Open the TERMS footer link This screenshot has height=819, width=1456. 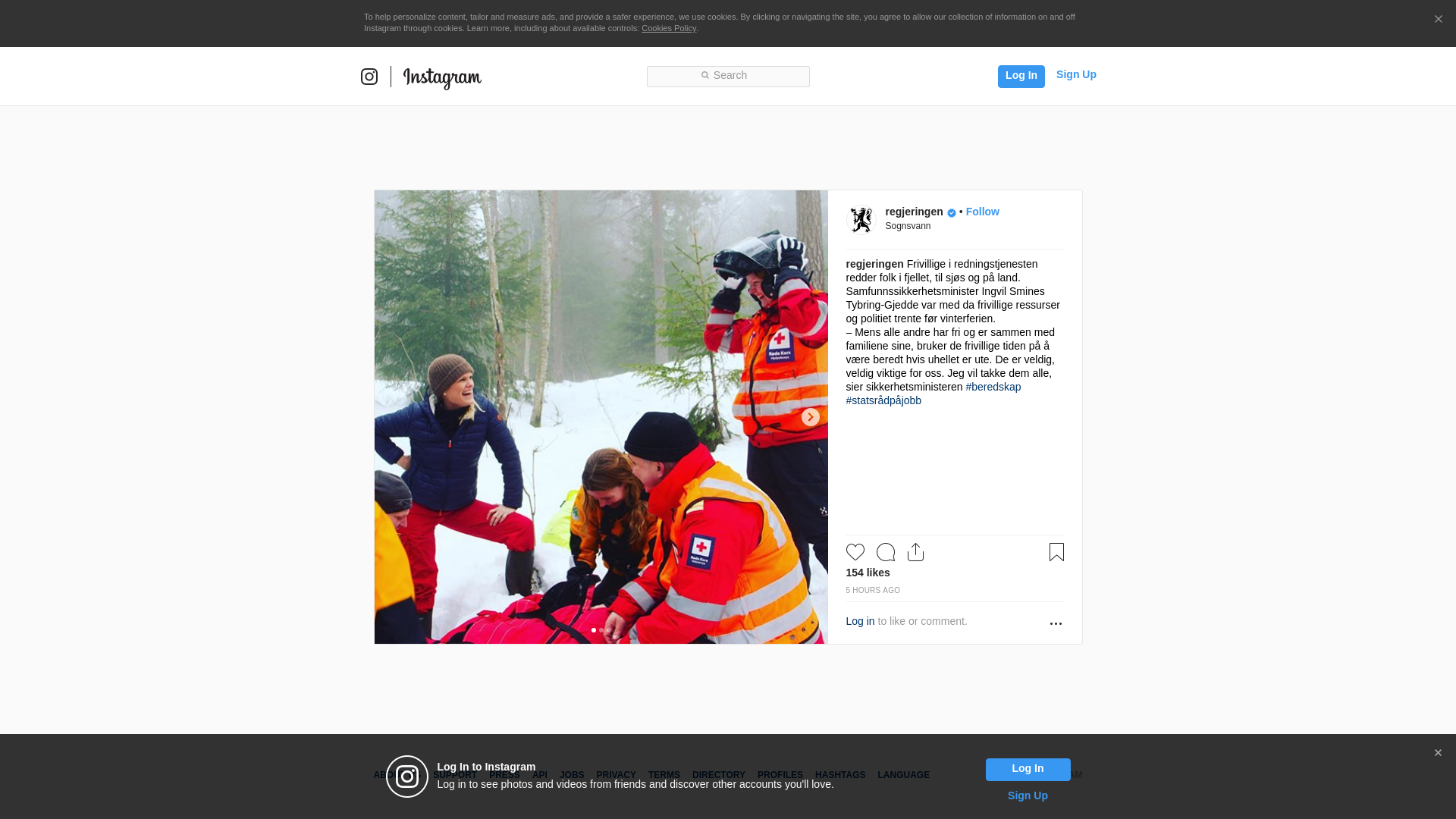pos(664,775)
